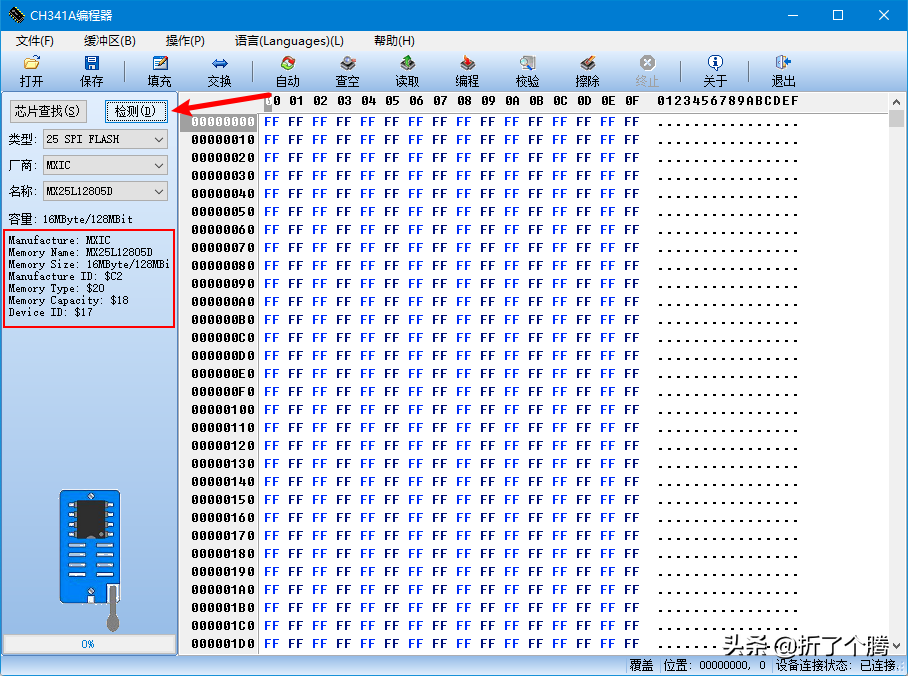Click the 自动 (Auto) toolbar icon
The height and width of the screenshot is (676, 908).
[x=288, y=63]
